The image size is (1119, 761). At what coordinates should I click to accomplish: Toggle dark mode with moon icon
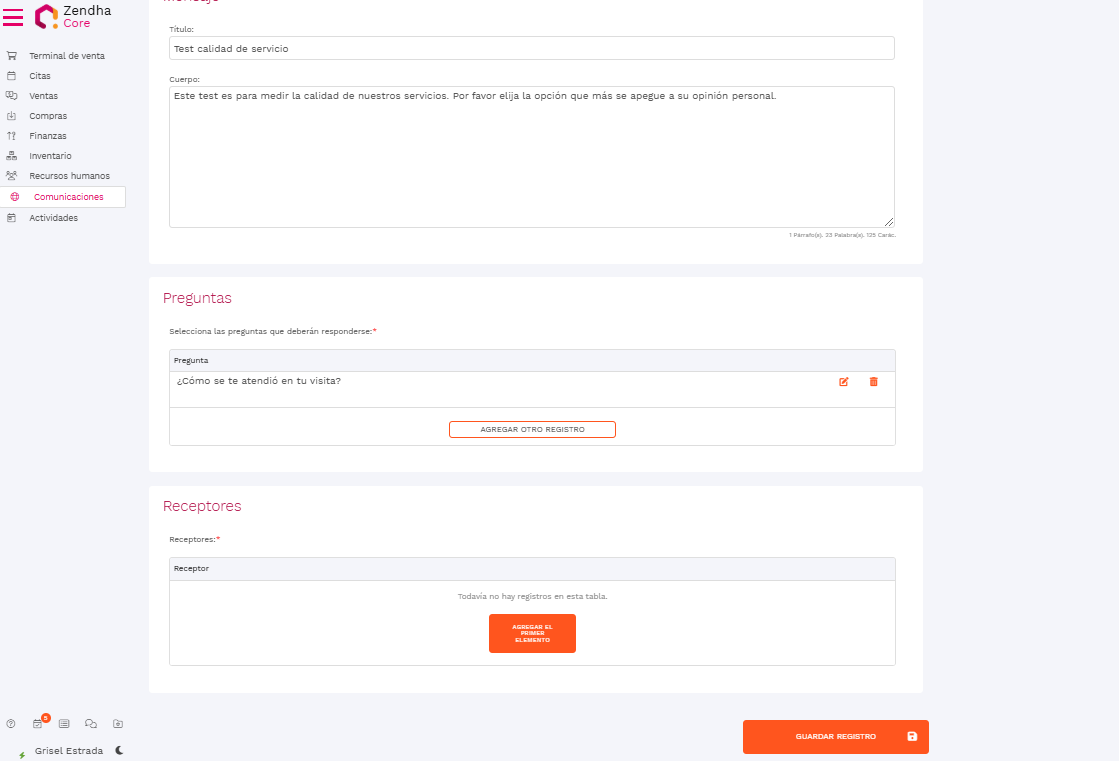coord(119,750)
